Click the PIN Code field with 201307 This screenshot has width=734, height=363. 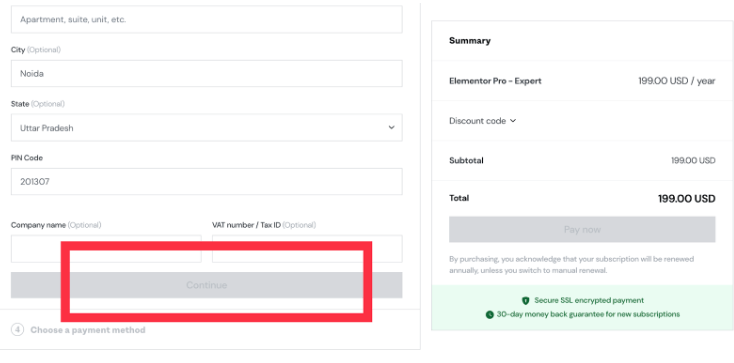coord(206,182)
